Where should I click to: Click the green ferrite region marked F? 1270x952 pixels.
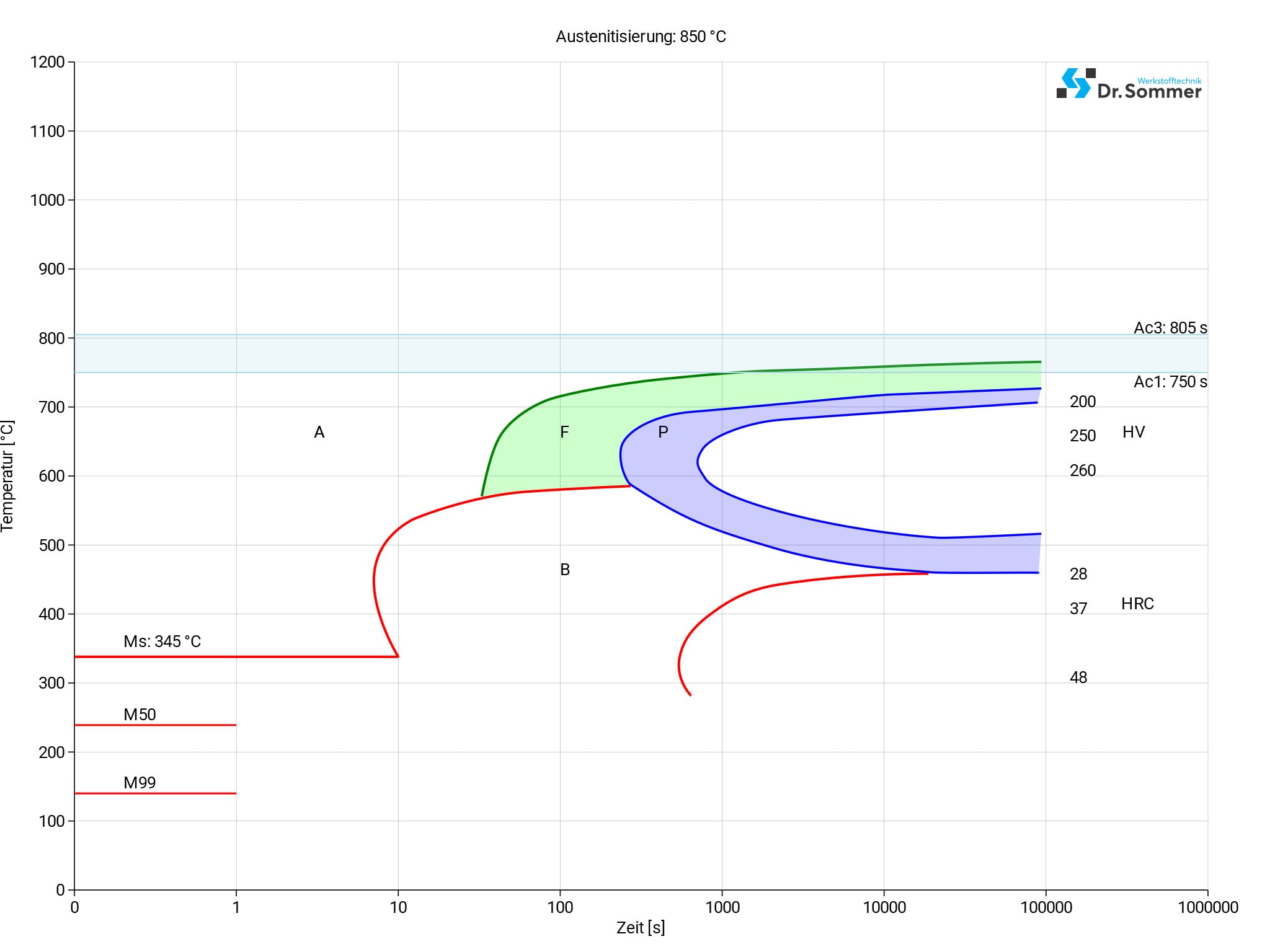[x=564, y=432]
